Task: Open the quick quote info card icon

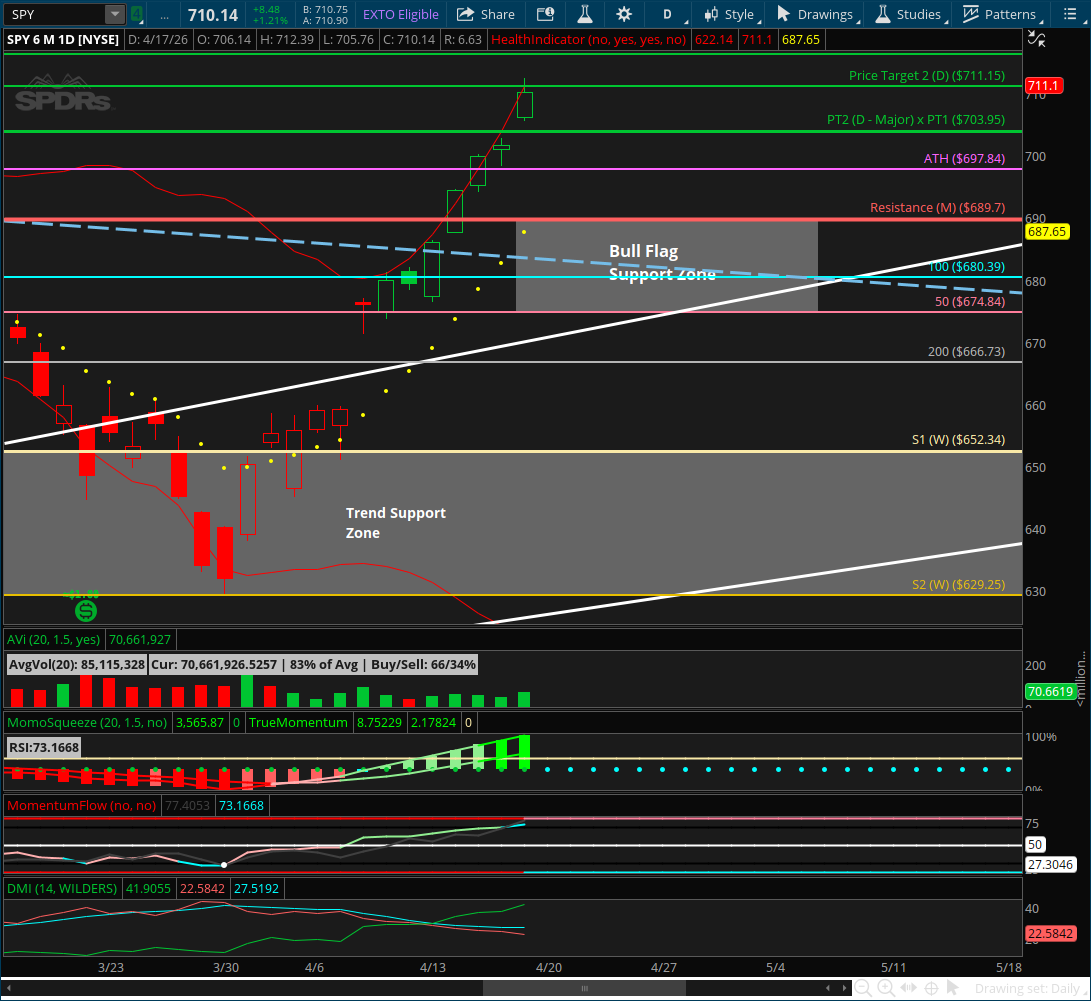Action: [546, 15]
